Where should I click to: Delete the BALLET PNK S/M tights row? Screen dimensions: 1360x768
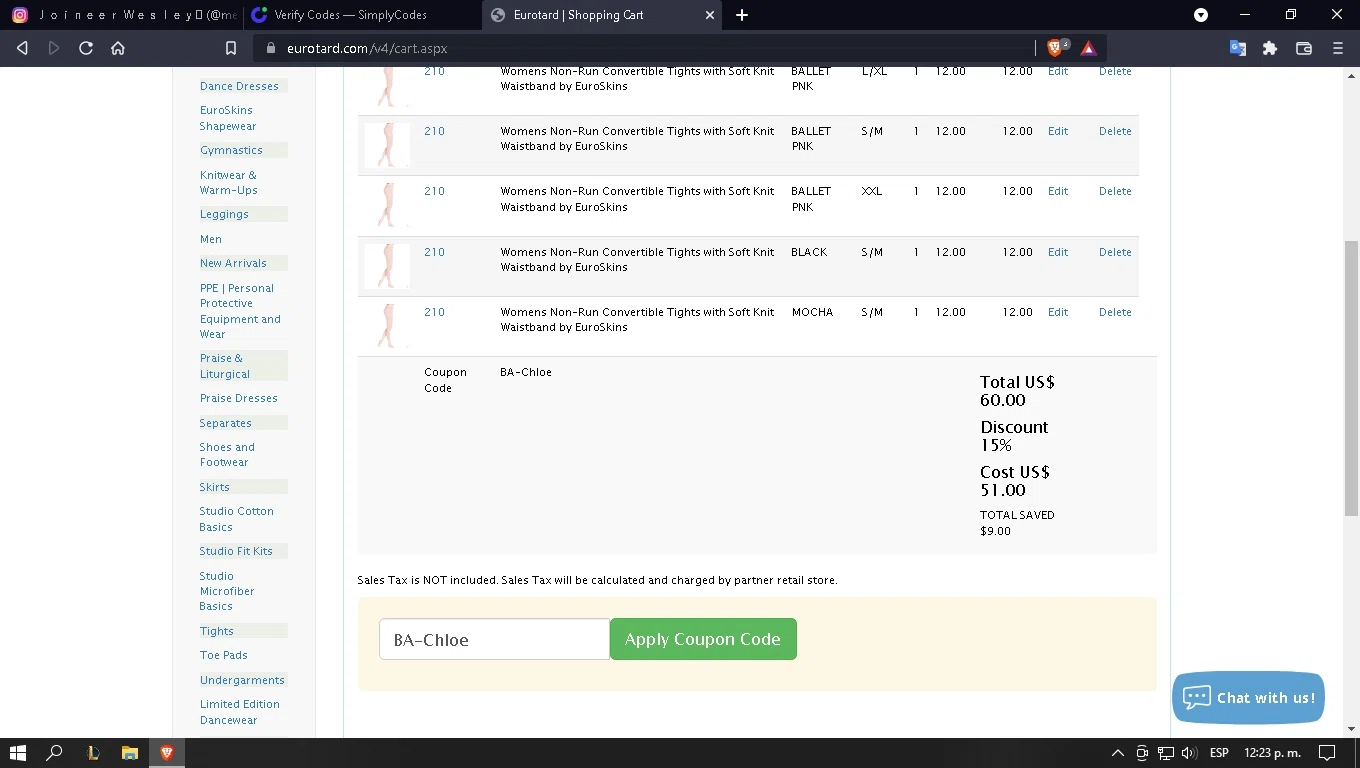point(1115,131)
